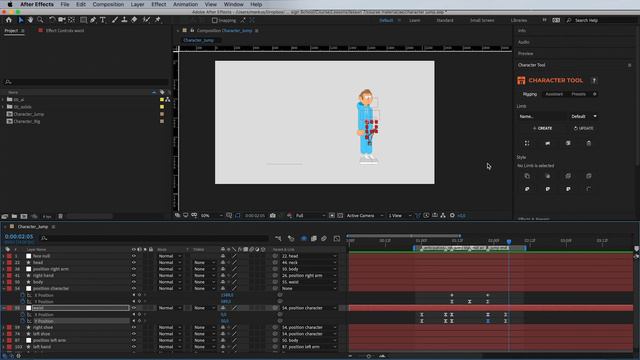
Task: Hide the body layer
Action: [133, 282]
